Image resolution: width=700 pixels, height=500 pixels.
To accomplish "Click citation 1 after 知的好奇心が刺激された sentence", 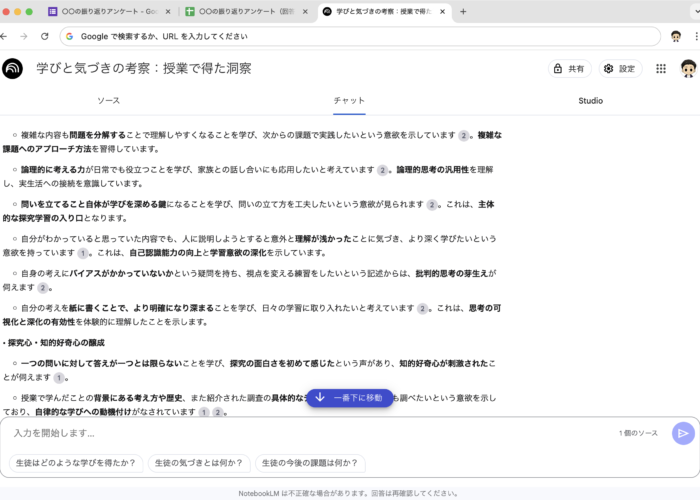I will click(x=58, y=378).
